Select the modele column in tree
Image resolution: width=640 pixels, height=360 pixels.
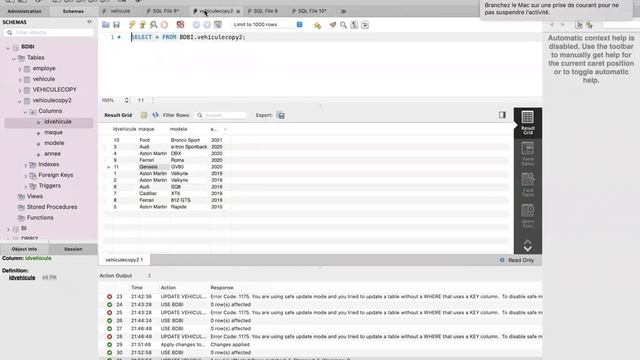coord(54,143)
